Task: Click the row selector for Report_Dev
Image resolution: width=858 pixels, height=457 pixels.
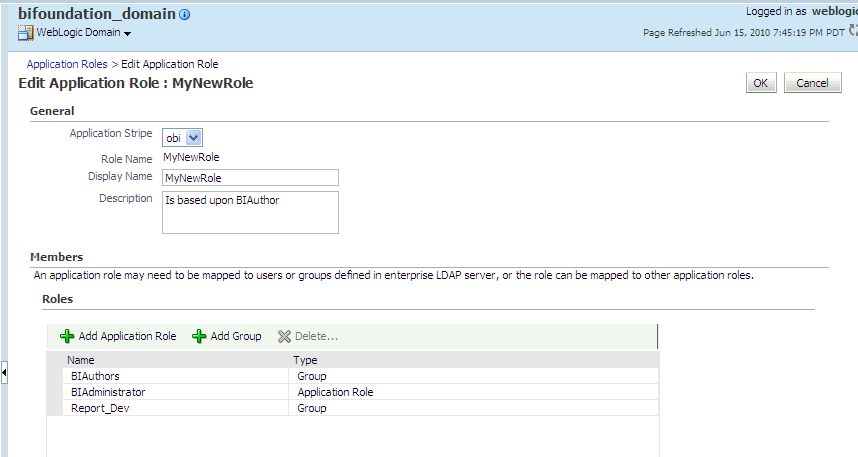Action: 55,408
